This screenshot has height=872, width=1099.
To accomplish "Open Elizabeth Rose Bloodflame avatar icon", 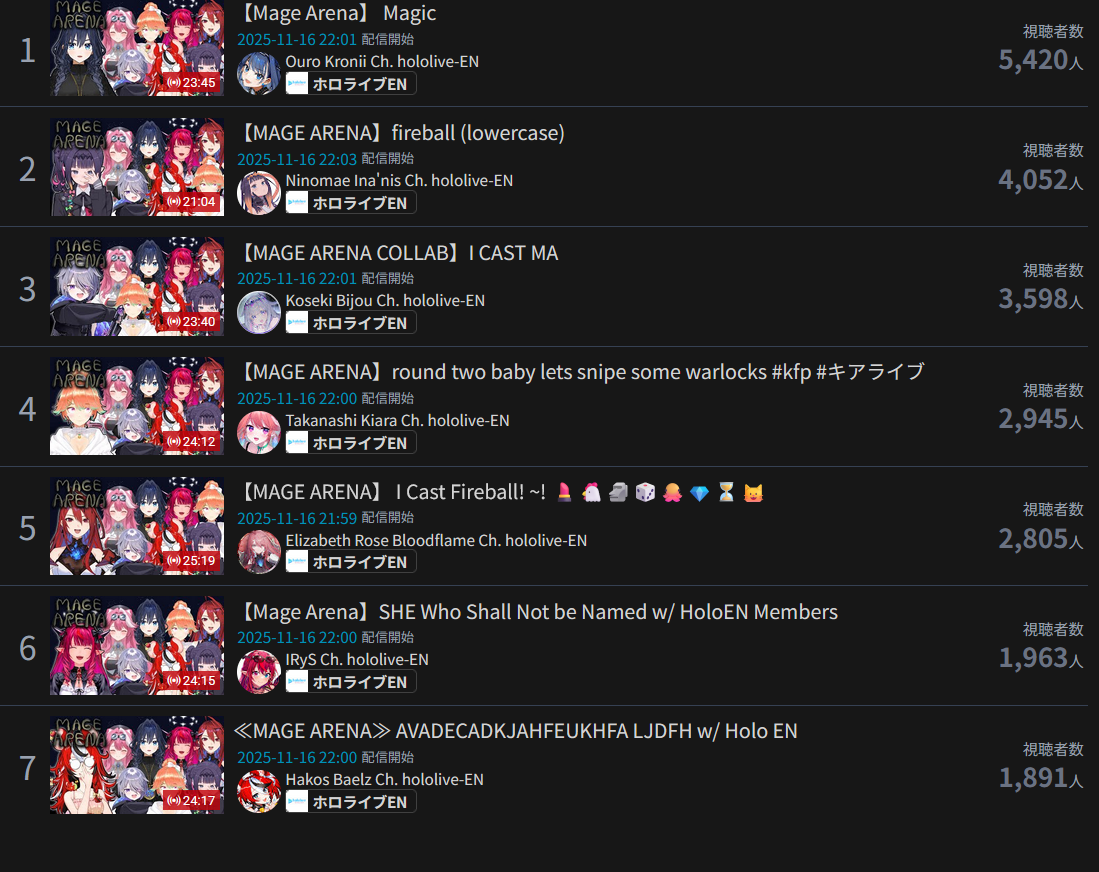I will coord(259,552).
